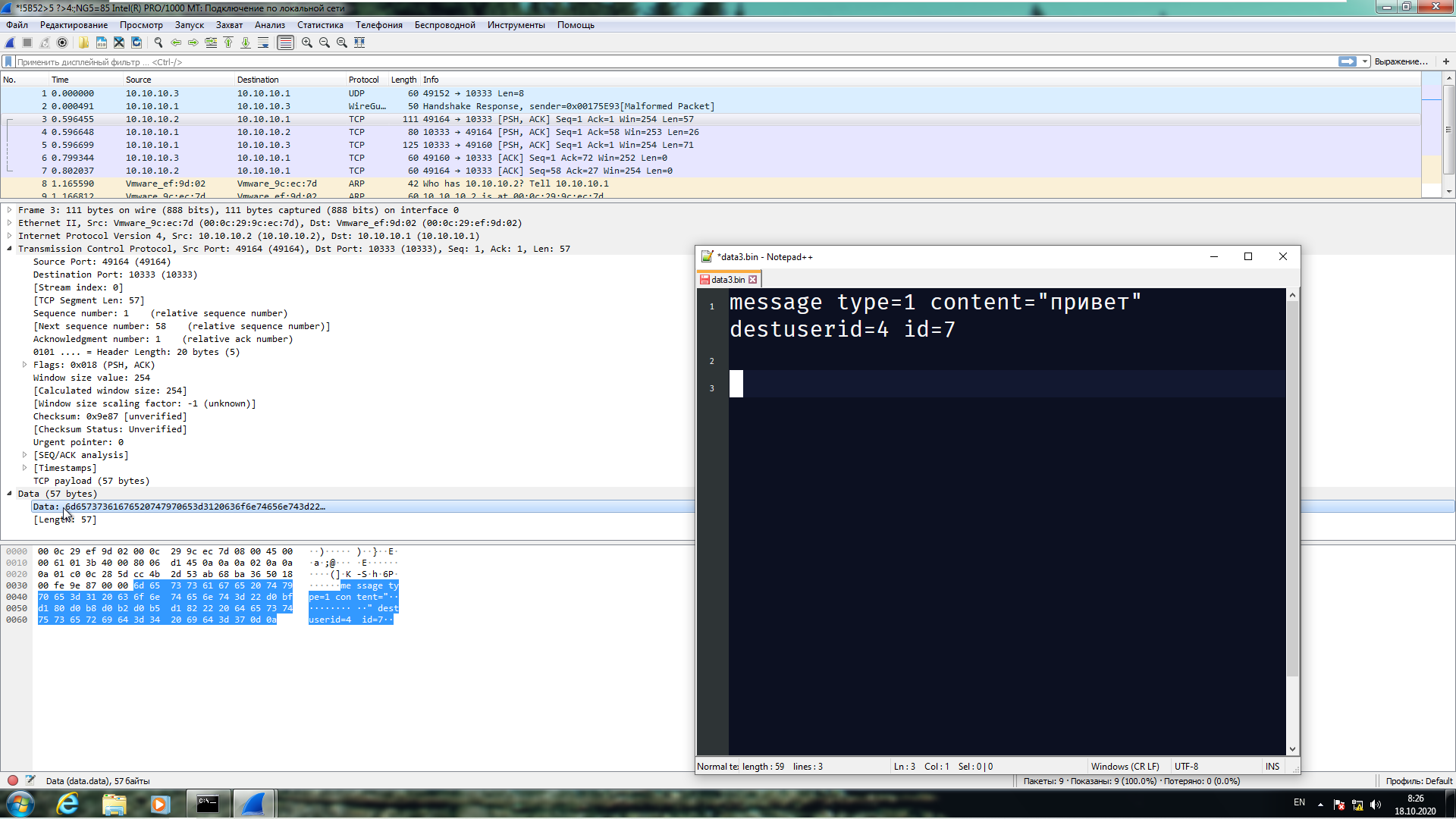Screen dimensions: 1456x819
Task: Open the Выражение… expression dialog
Action: (1401, 61)
